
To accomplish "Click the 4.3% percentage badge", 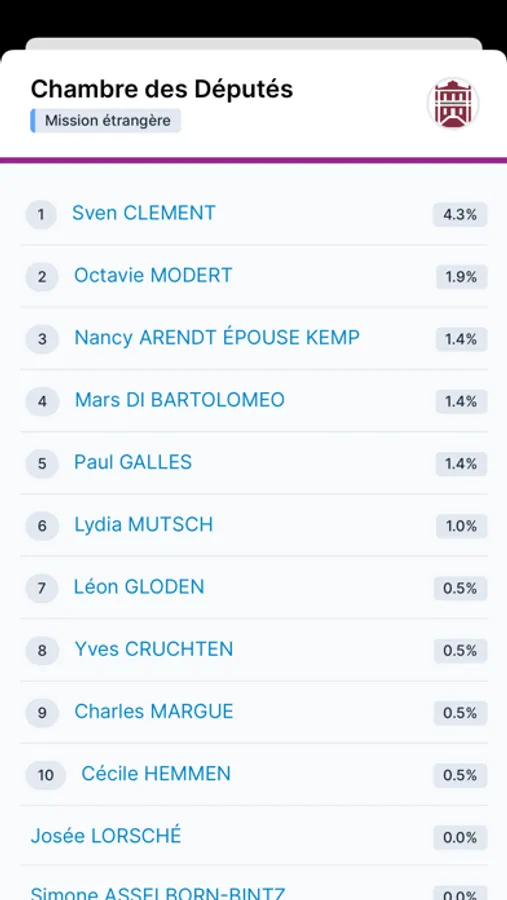I will [460, 215].
